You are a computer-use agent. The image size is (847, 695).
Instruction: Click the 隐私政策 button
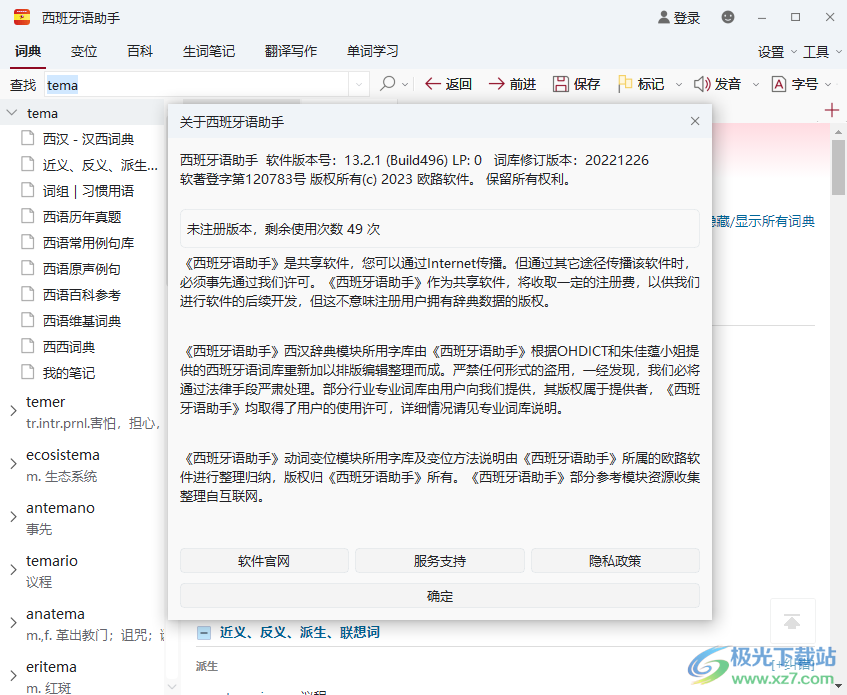point(615,561)
